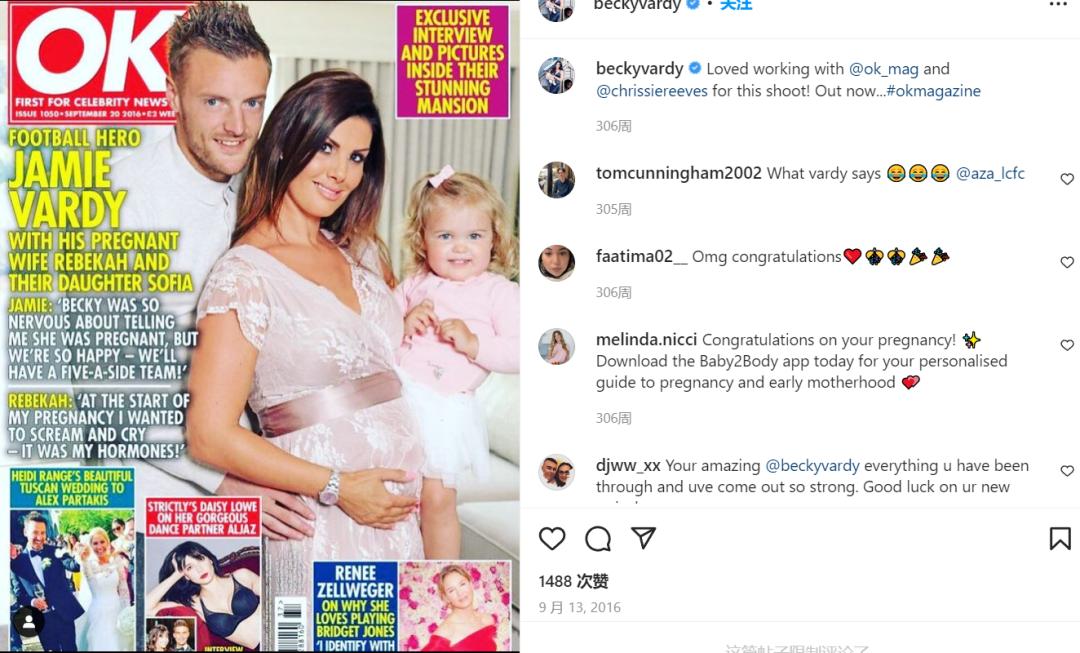Open comments with the speech bubble icon
This screenshot has width=1080, height=653.
[x=598, y=539]
